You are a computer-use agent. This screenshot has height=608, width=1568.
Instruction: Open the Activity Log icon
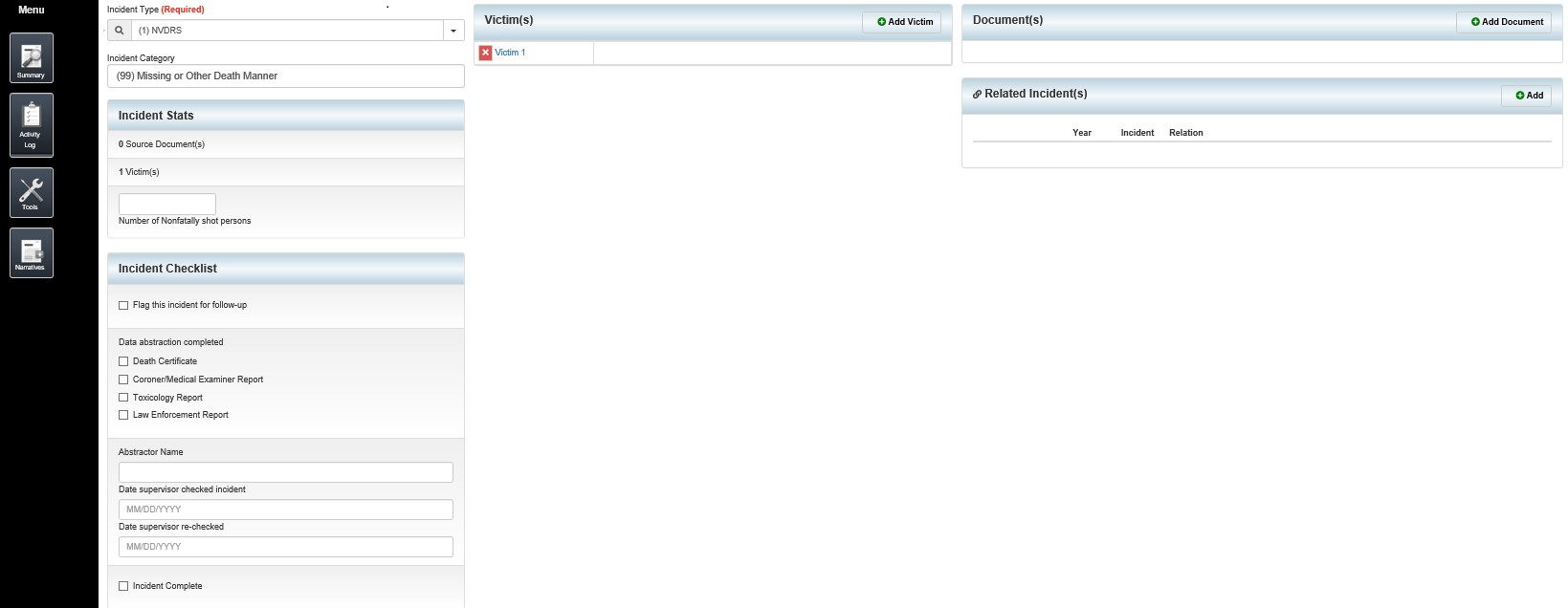point(32,124)
